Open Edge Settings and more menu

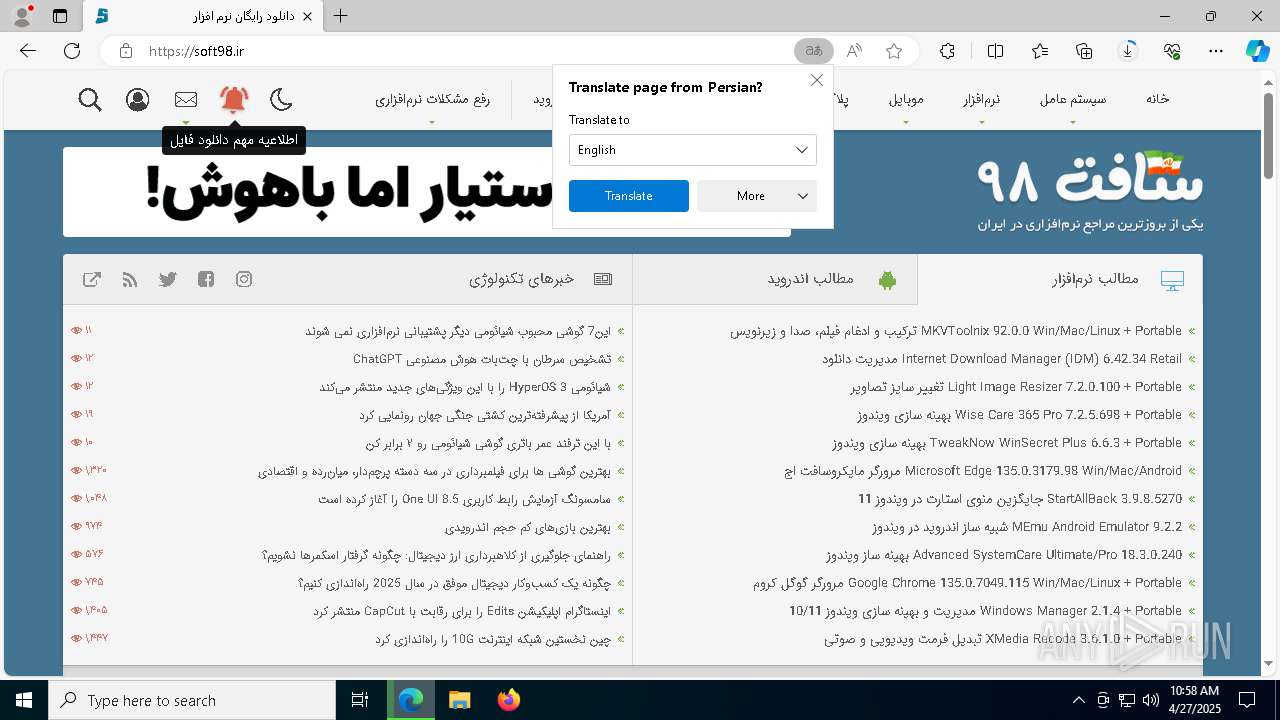(1216, 51)
